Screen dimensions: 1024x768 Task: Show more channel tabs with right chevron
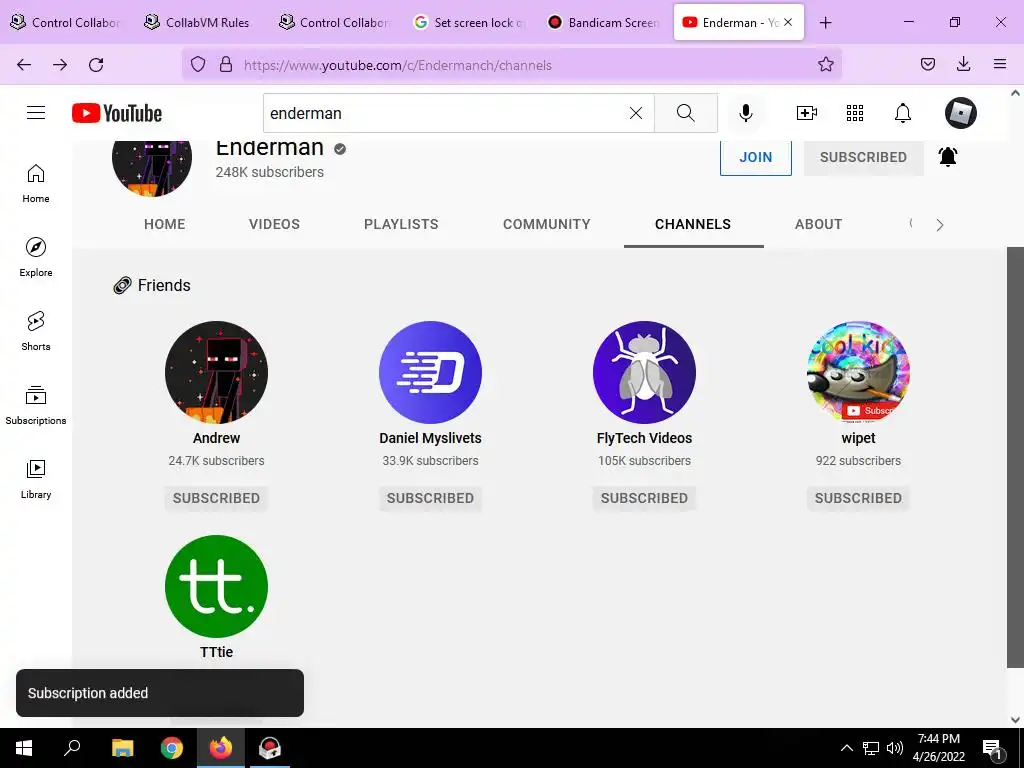pyautogui.click(x=939, y=225)
